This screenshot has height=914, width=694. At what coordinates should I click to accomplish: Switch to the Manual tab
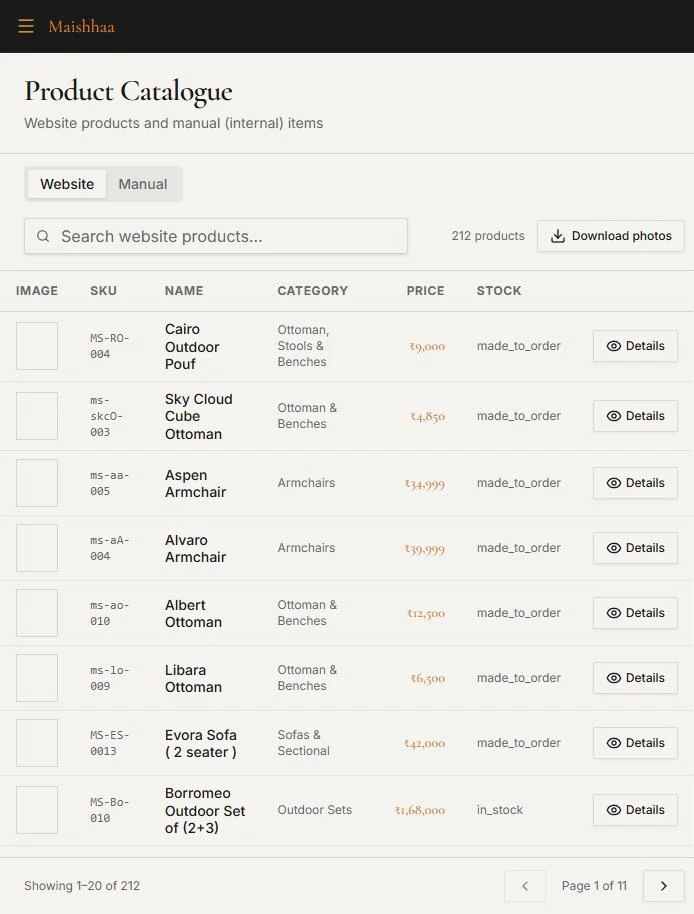coord(143,184)
